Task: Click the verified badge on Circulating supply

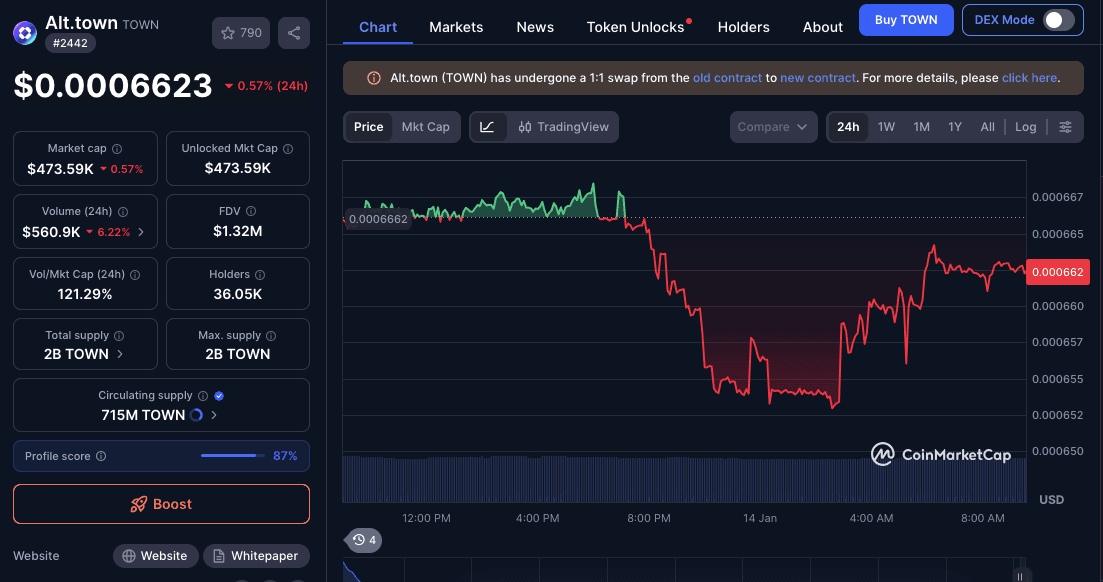Action: (x=218, y=395)
